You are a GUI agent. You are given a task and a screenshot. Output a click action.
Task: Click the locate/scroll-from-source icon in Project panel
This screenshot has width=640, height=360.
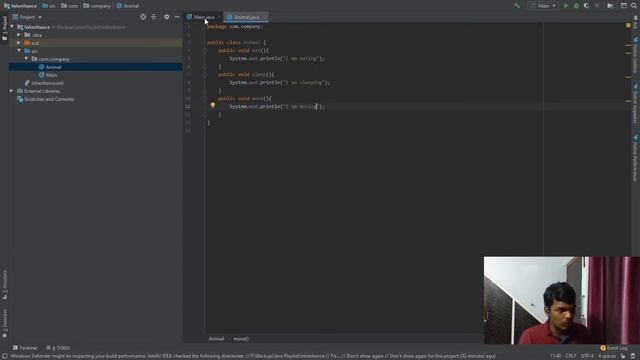click(143, 17)
